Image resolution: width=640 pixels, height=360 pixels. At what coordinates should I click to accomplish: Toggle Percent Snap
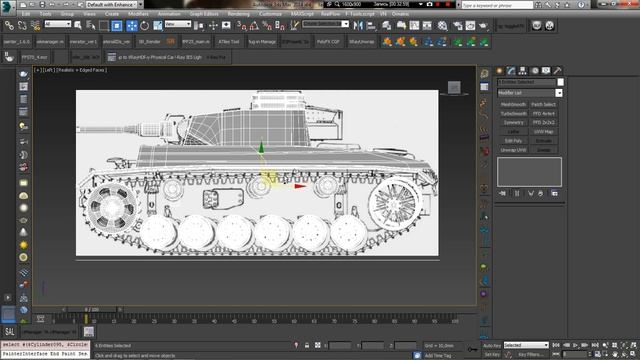tap(267, 26)
